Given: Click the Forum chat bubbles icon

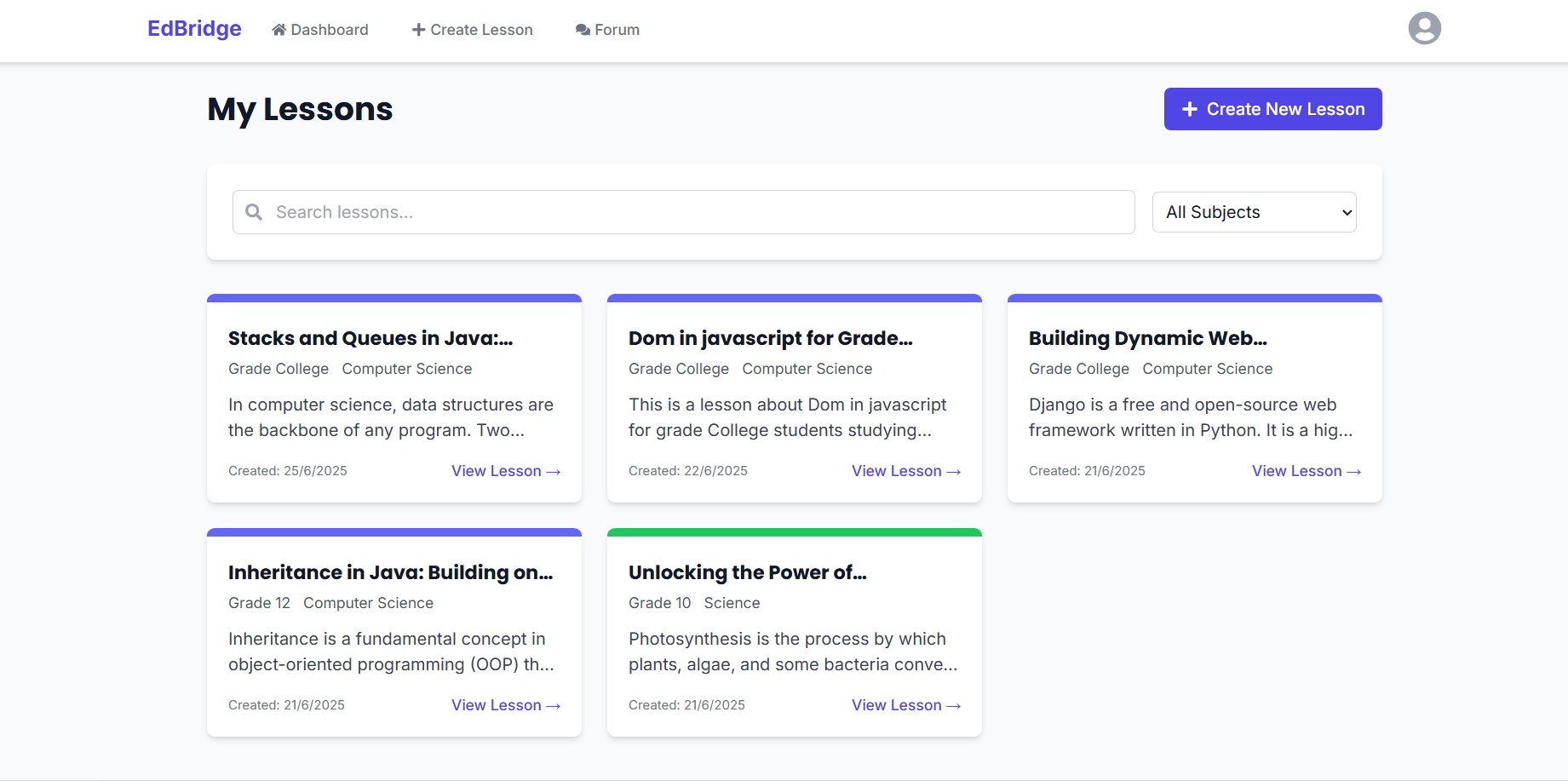Looking at the screenshot, I should tap(583, 30).
